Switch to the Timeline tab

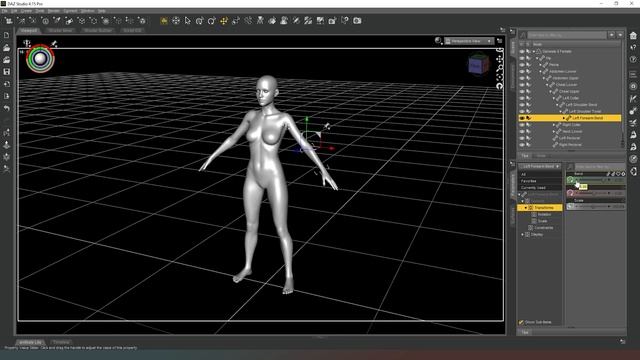[x=61, y=342]
